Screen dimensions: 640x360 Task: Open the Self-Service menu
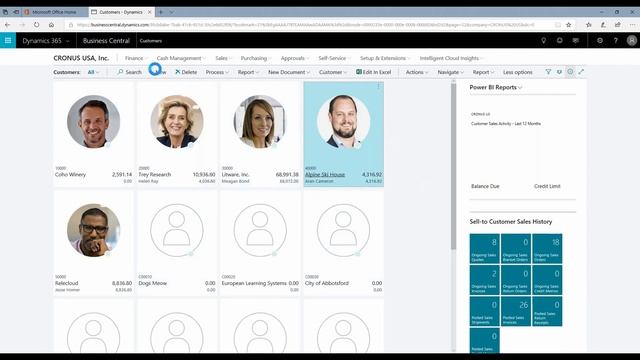tap(334, 58)
